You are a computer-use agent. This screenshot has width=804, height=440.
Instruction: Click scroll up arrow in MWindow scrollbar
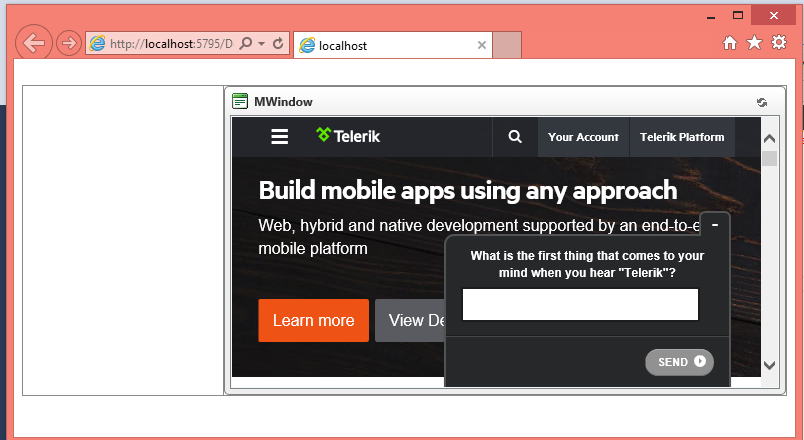(x=769, y=138)
